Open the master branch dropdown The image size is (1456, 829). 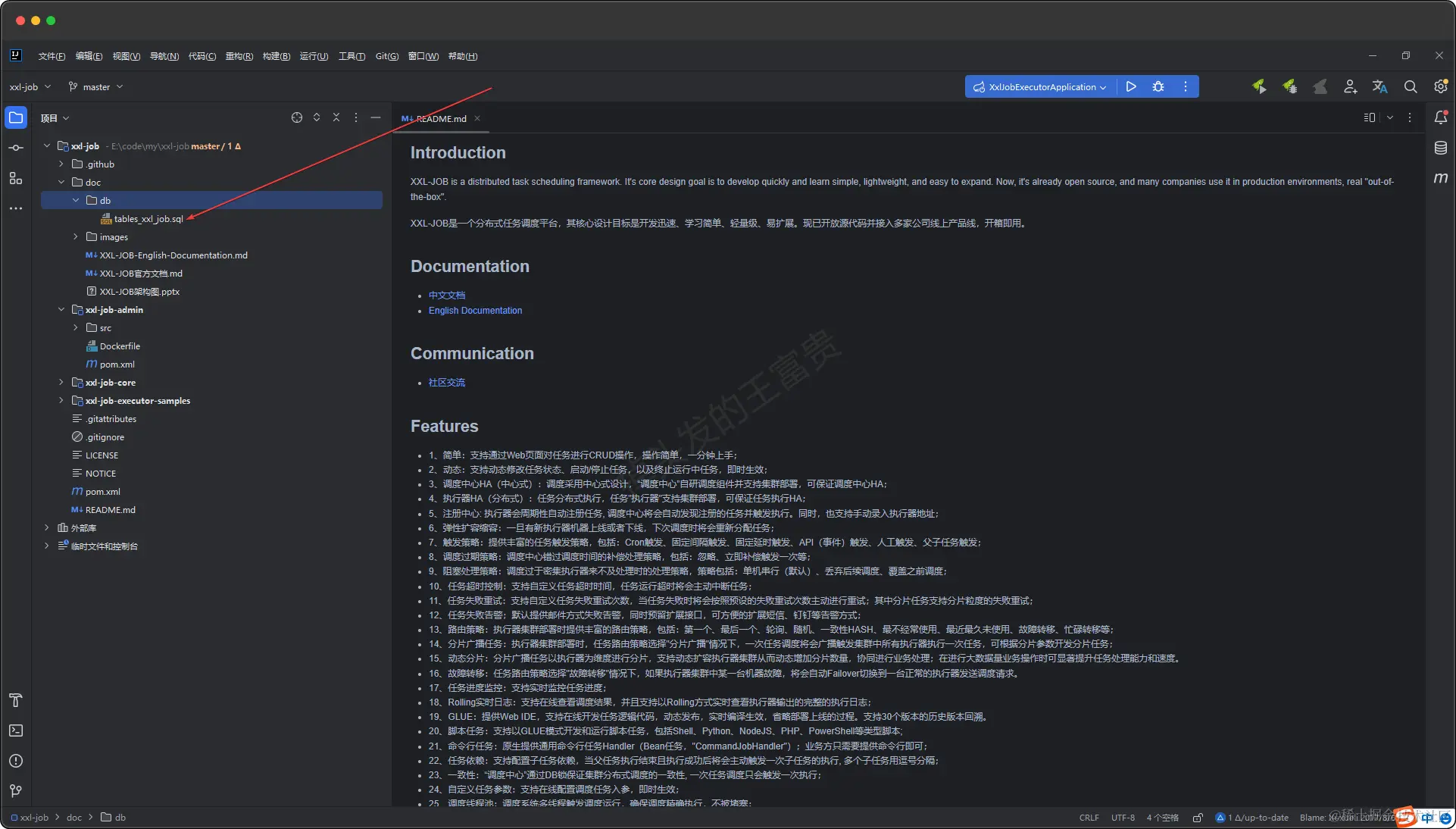click(96, 86)
